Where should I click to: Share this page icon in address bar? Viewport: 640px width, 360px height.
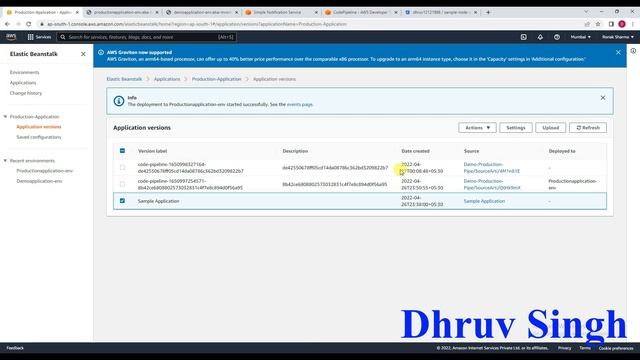pos(587,24)
